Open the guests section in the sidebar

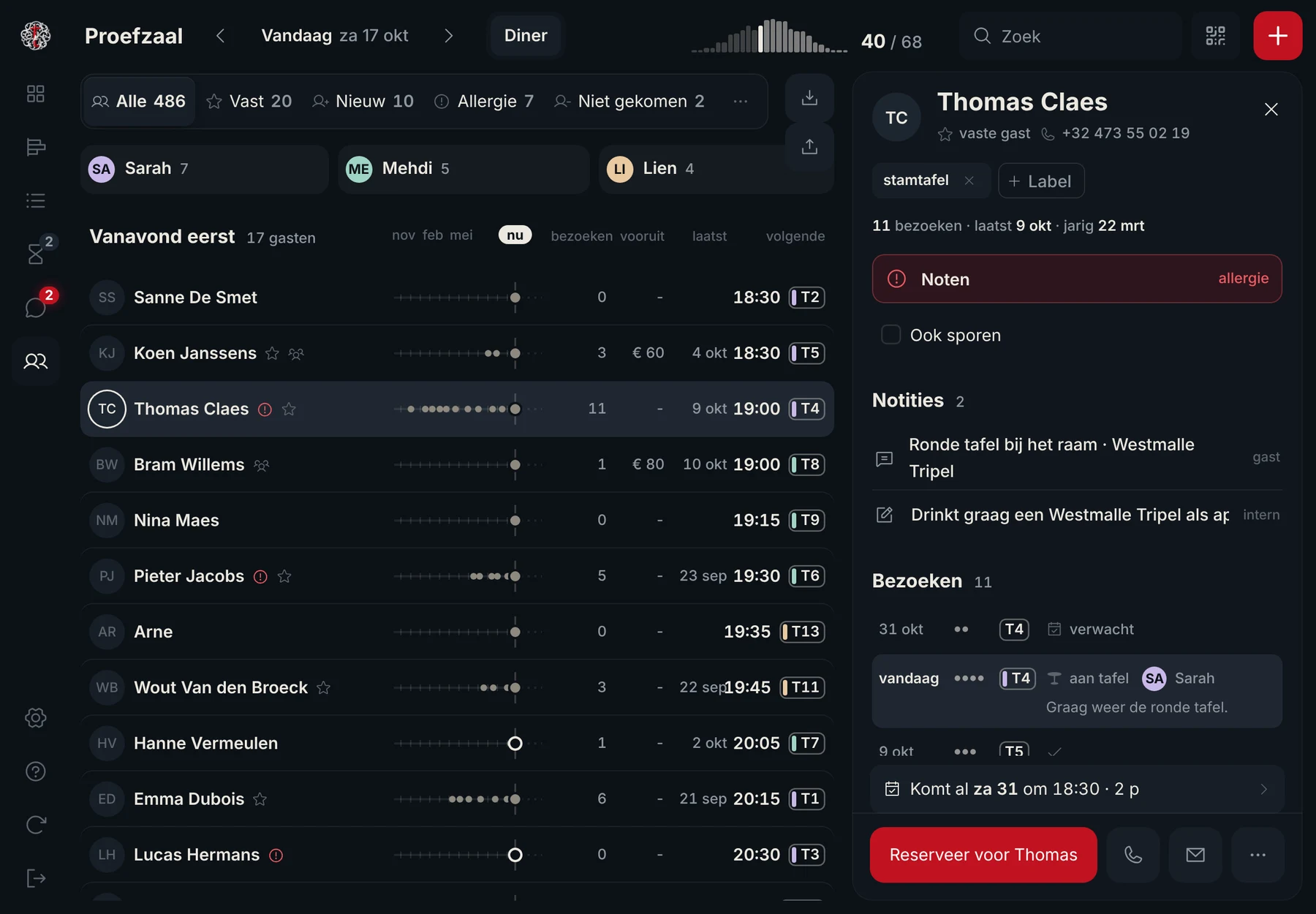(x=36, y=361)
